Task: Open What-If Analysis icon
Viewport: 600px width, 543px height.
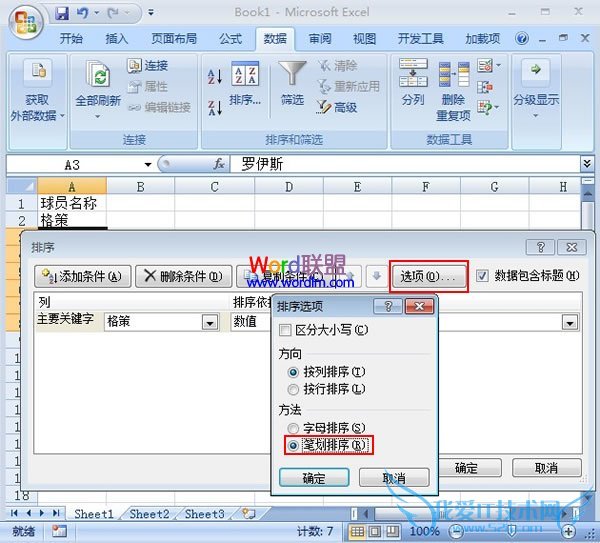Action: click(x=485, y=108)
